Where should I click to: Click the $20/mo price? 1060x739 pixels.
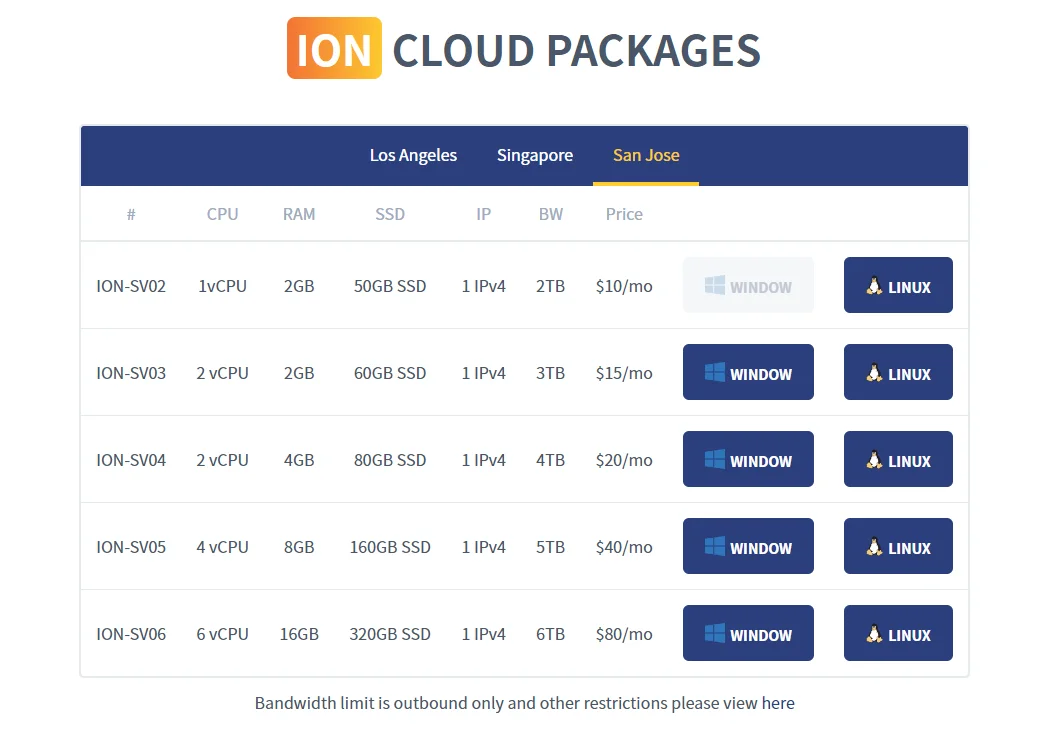(x=624, y=460)
